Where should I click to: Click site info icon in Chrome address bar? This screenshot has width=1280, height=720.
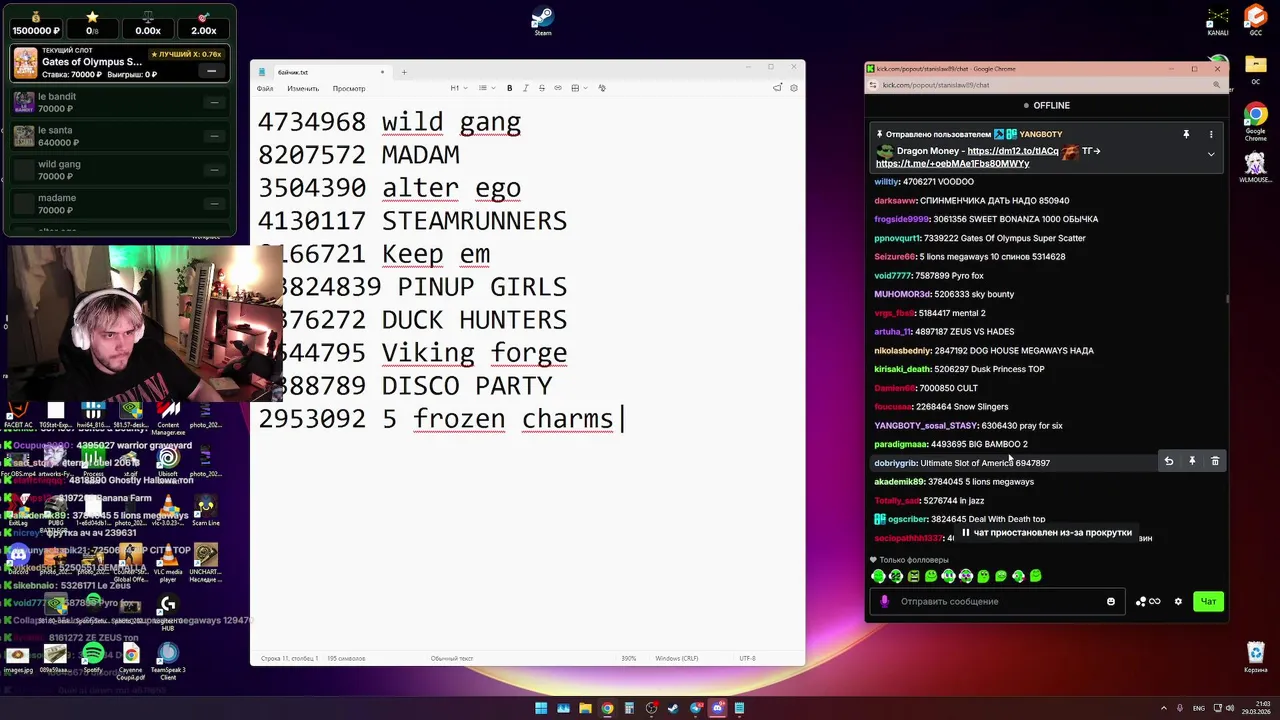coord(874,85)
